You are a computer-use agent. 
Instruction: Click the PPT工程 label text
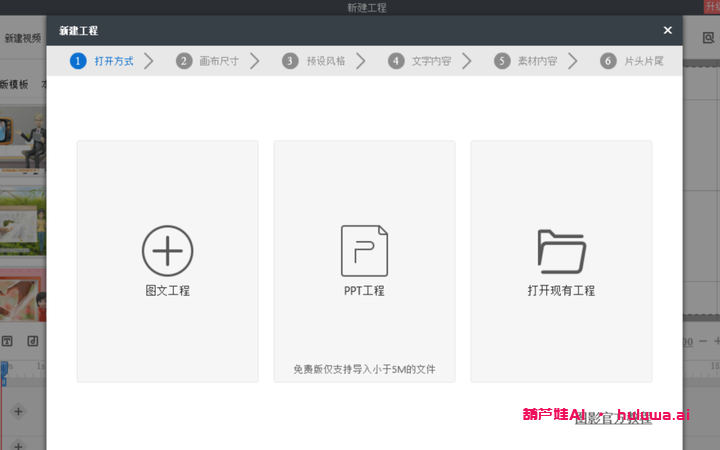click(364, 291)
